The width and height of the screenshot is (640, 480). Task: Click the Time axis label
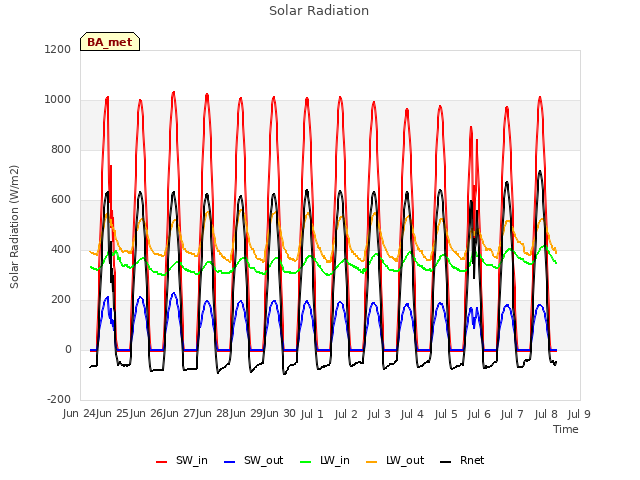pyautogui.click(x=566, y=429)
